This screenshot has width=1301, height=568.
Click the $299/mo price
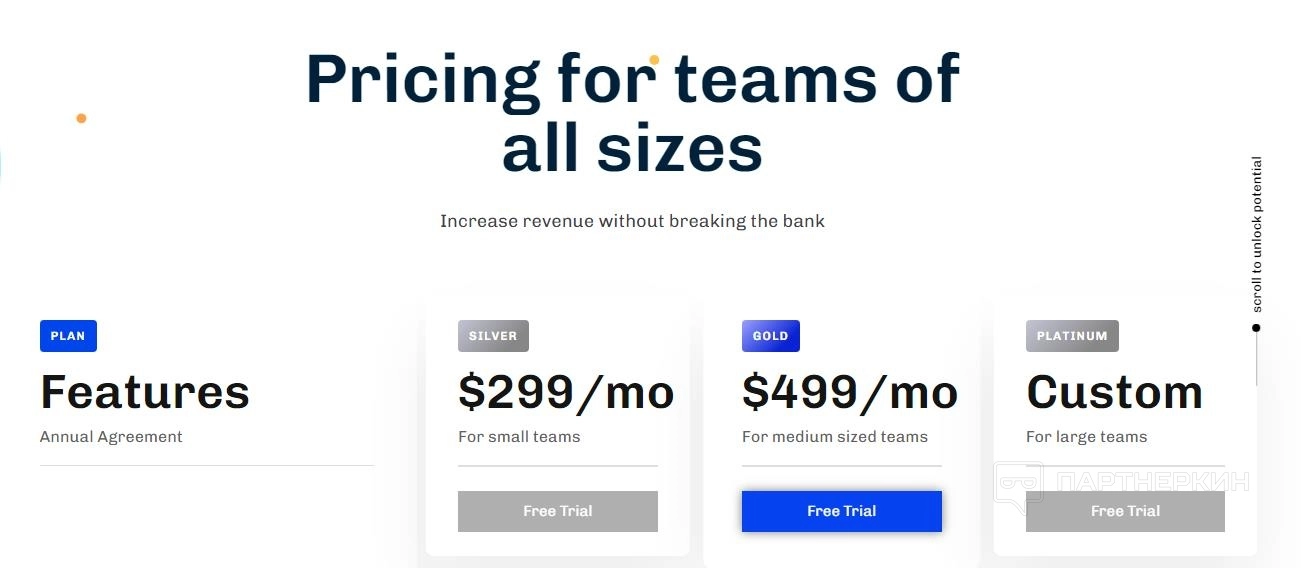point(566,392)
